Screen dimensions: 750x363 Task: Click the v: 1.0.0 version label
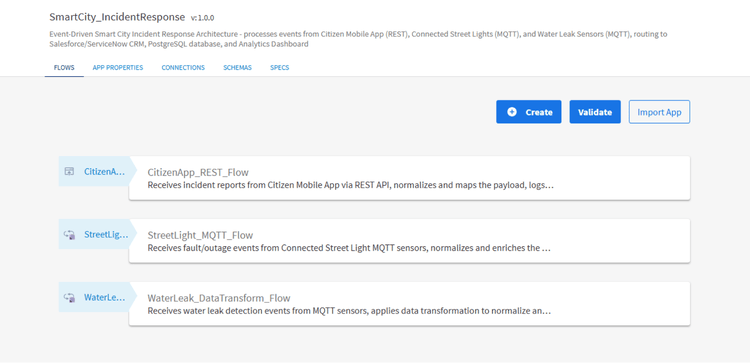pyautogui.click(x=202, y=18)
